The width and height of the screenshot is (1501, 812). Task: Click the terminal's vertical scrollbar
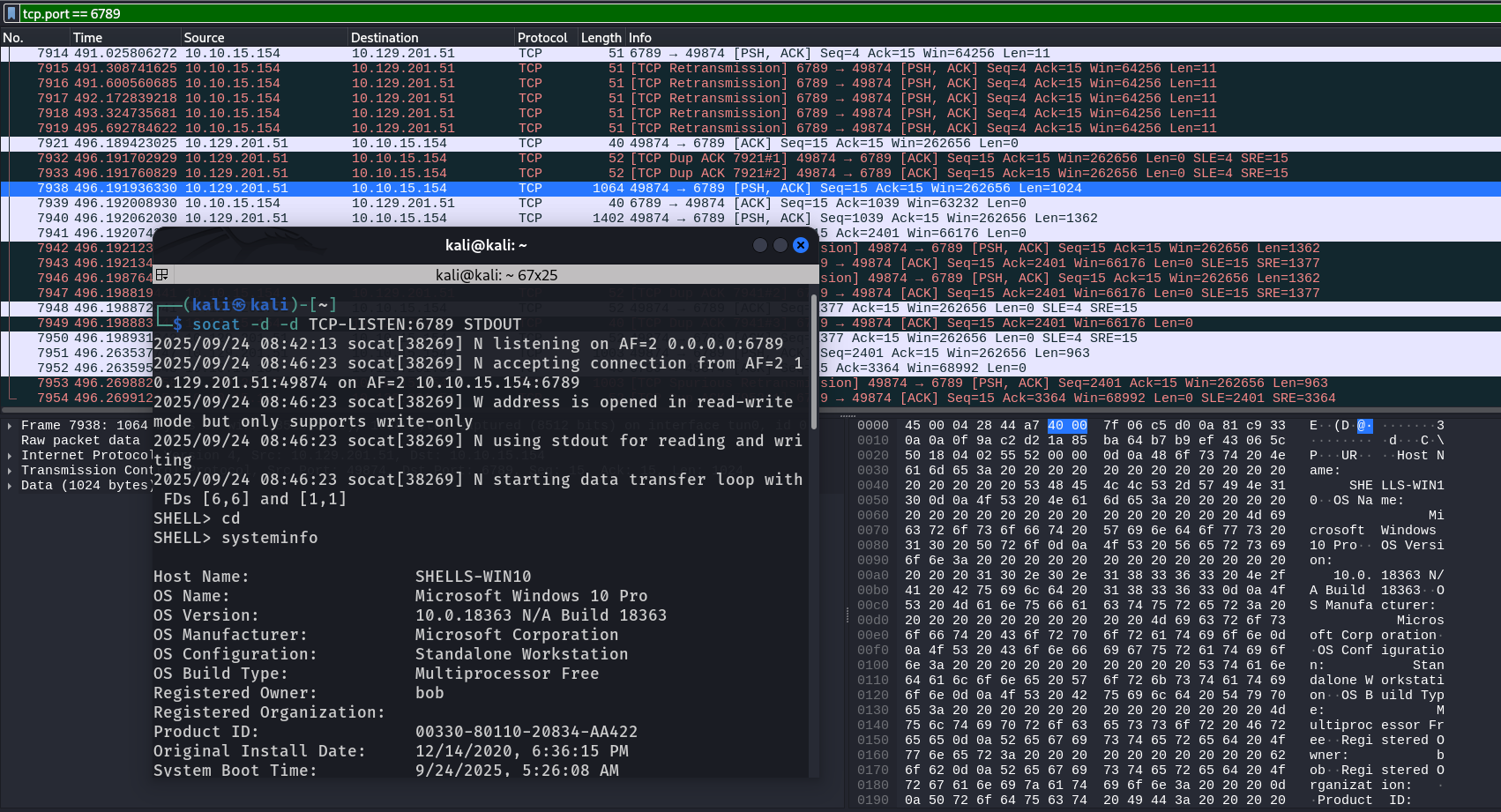(x=813, y=370)
